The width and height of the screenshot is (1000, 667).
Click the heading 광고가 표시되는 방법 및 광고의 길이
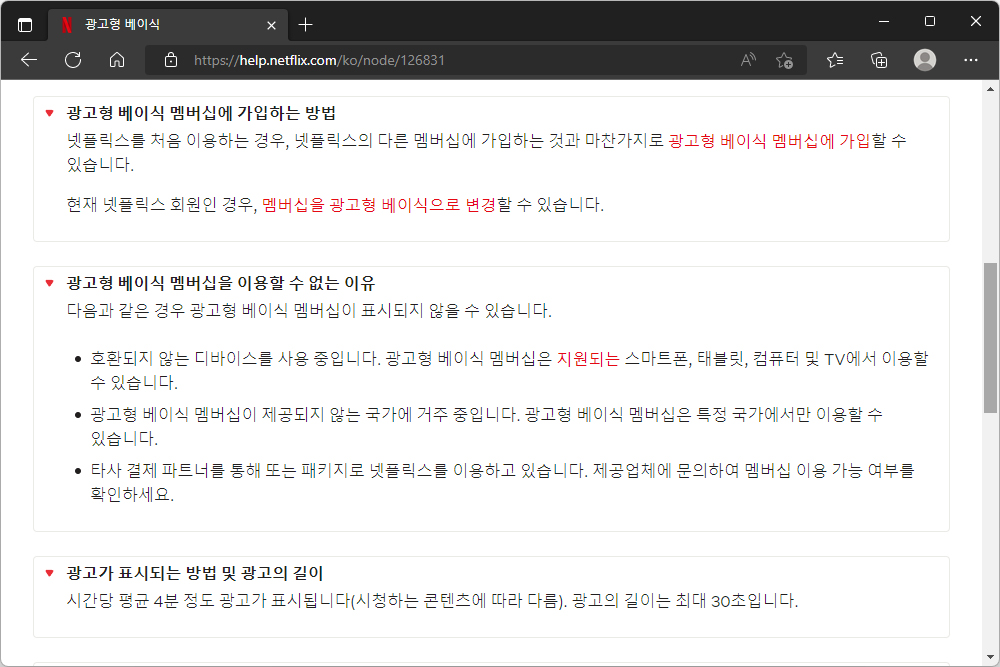pyautogui.click(x=195, y=573)
